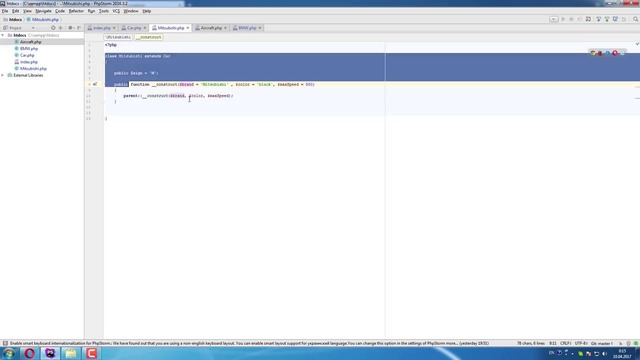The width and height of the screenshot is (640, 360).
Task: Open the Code menu
Action: [x=60, y=11]
